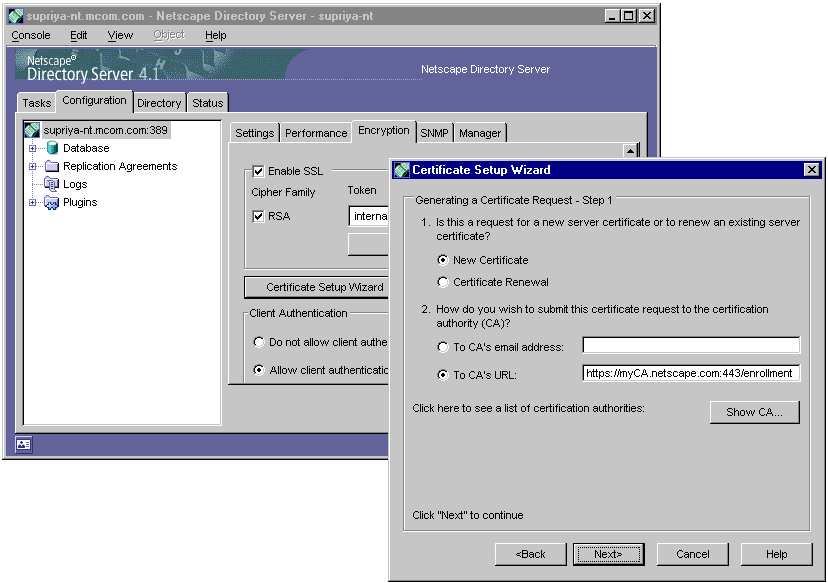
Task: Select the Replication Agreements tree label
Action: pos(120,166)
